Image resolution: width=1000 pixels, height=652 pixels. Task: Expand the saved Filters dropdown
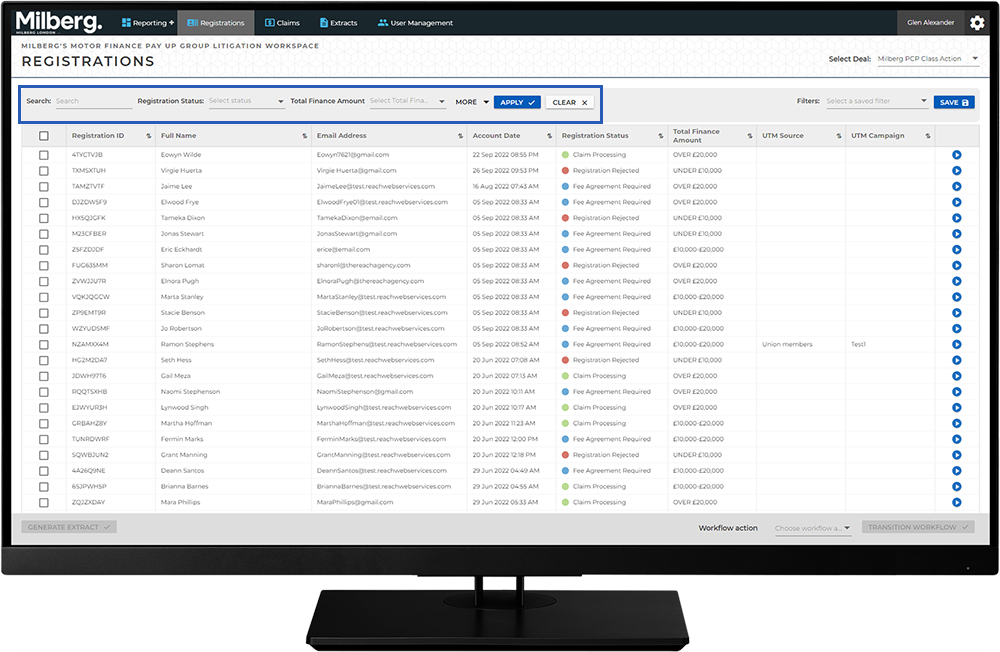(877, 101)
